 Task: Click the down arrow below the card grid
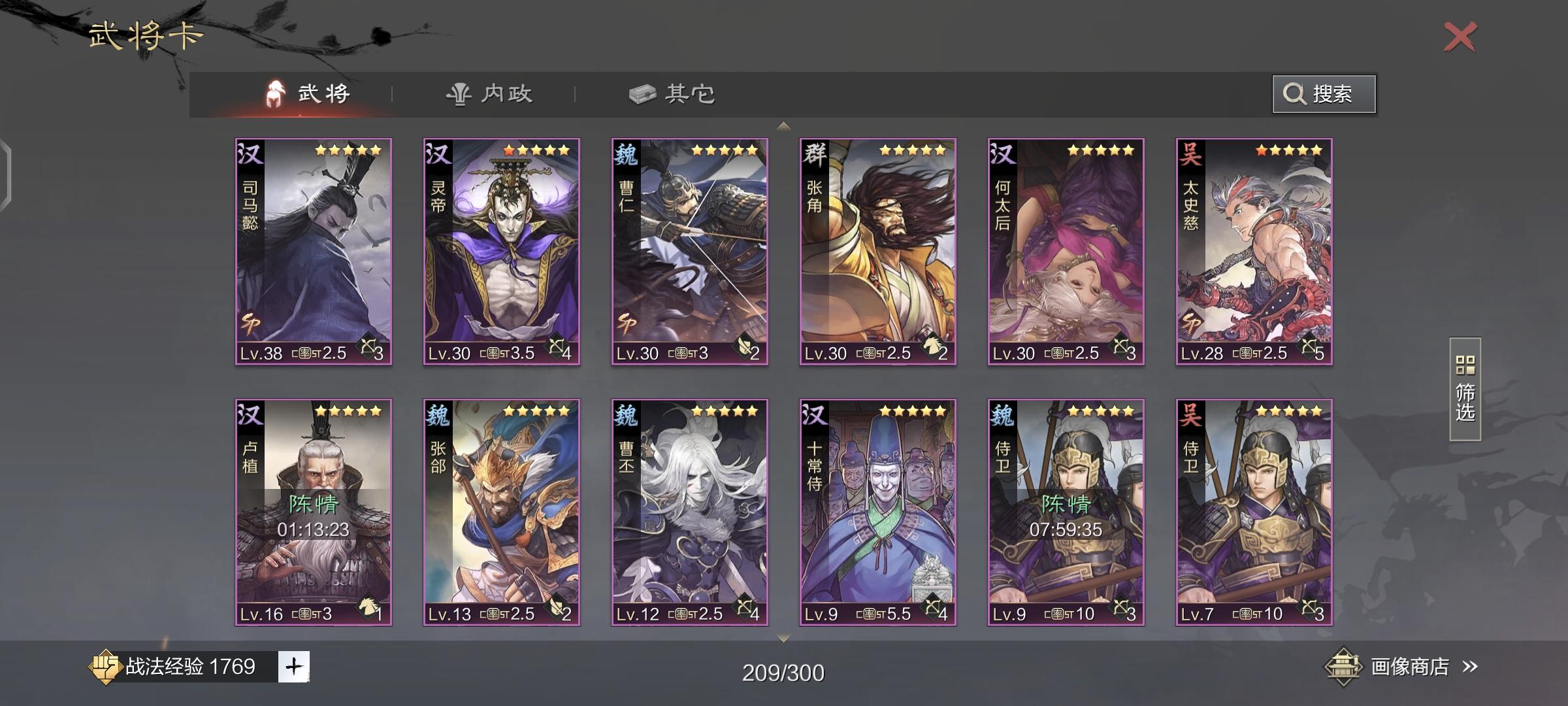784,637
